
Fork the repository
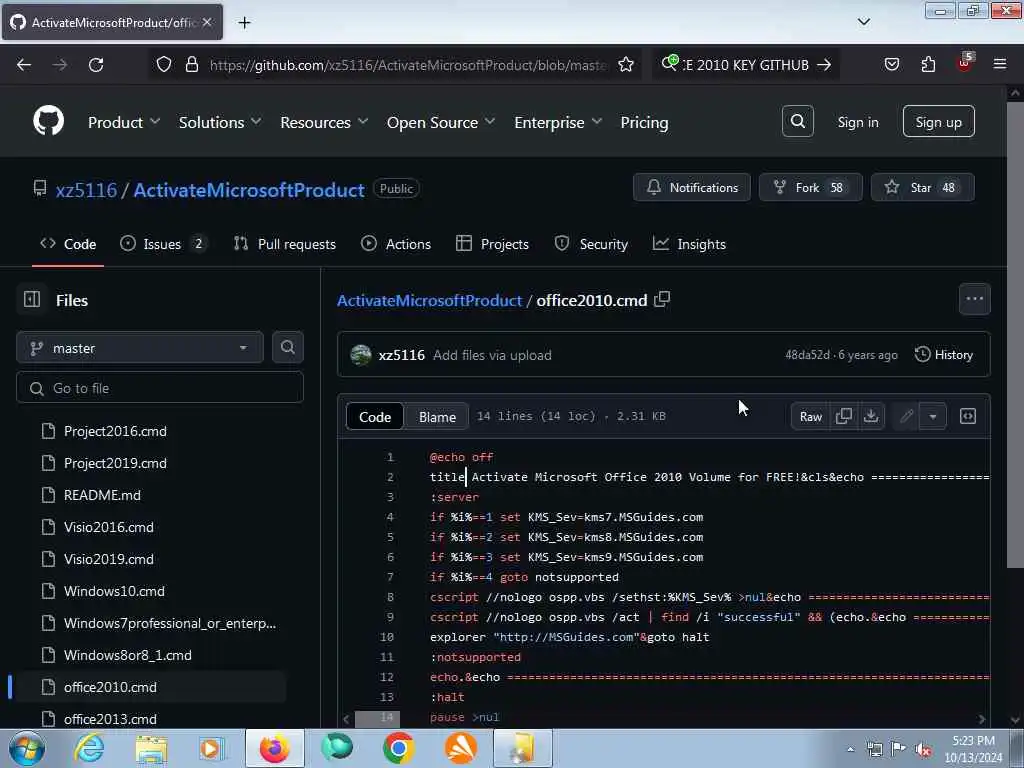pos(810,187)
